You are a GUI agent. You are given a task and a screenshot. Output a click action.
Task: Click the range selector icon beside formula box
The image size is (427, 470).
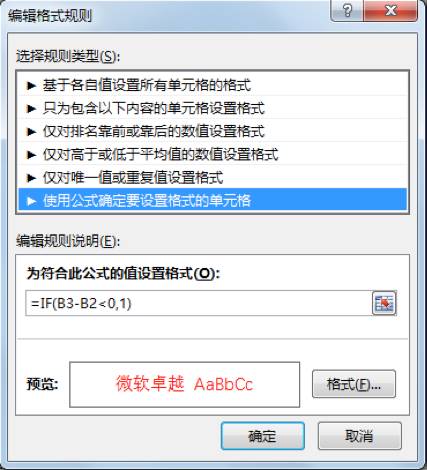click(384, 303)
